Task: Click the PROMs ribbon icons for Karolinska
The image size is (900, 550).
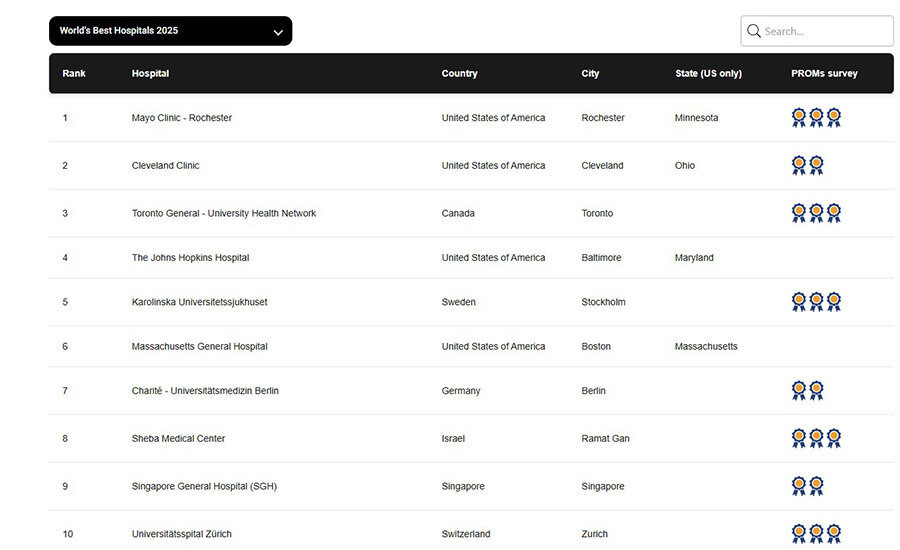Action: [x=816, y=302]
